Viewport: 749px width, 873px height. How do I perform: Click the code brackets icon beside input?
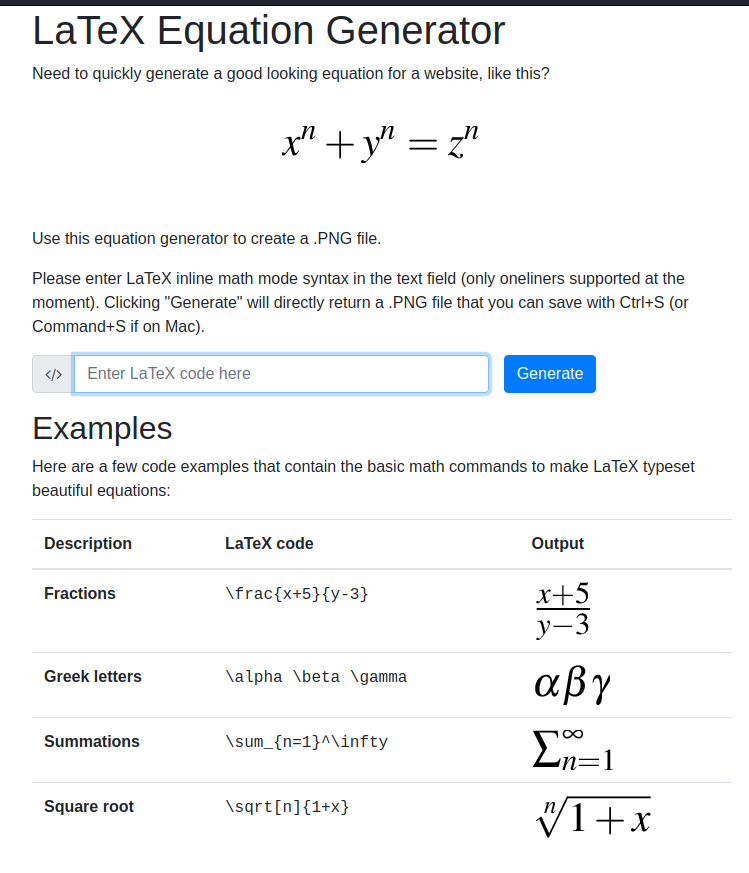54,374
